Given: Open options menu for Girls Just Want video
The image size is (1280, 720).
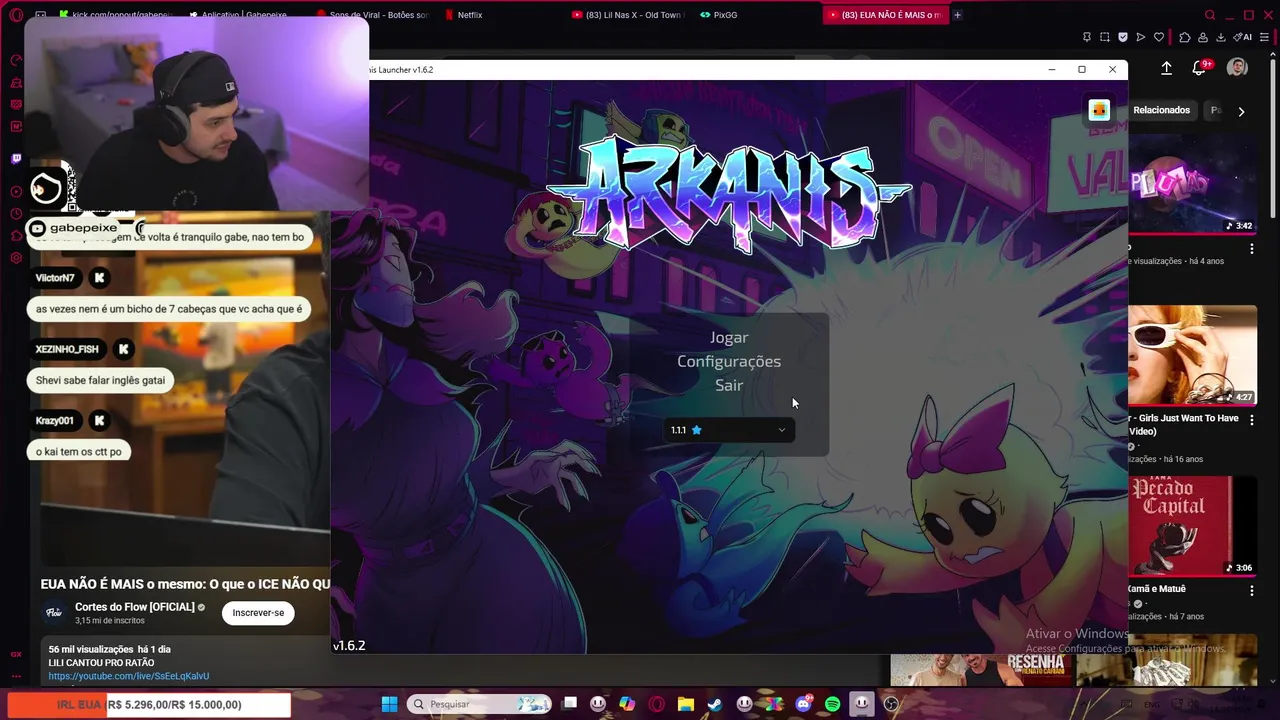Looking at the screenshot, I should (x=1251, y=420).
